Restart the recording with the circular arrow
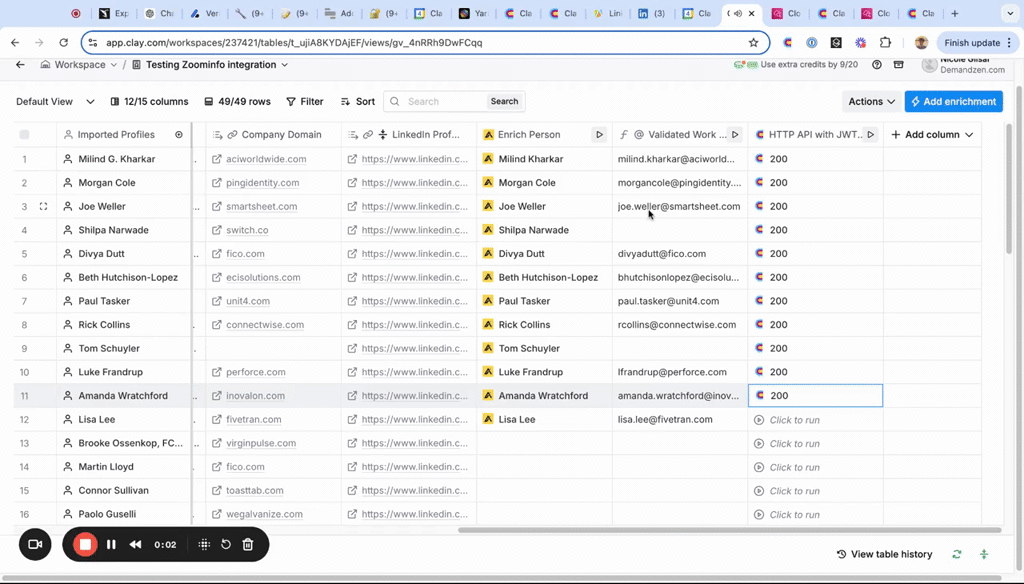The width and height of the screenshot is (1024, 584). click(x=226, y=545)
